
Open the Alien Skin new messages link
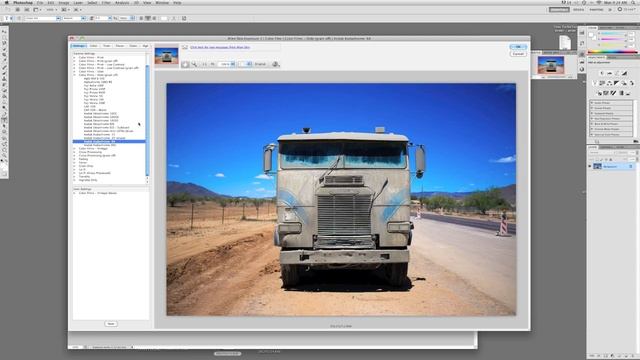point(220,47)
